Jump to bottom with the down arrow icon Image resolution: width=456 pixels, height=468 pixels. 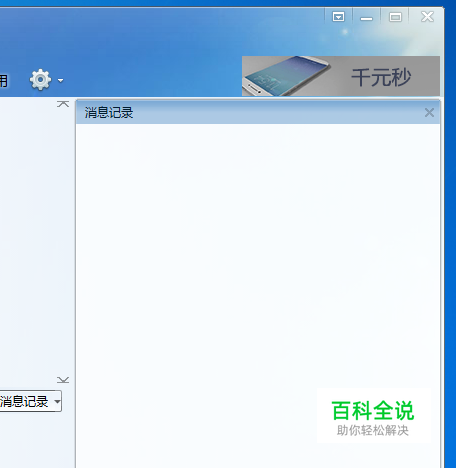pos(63,380)
